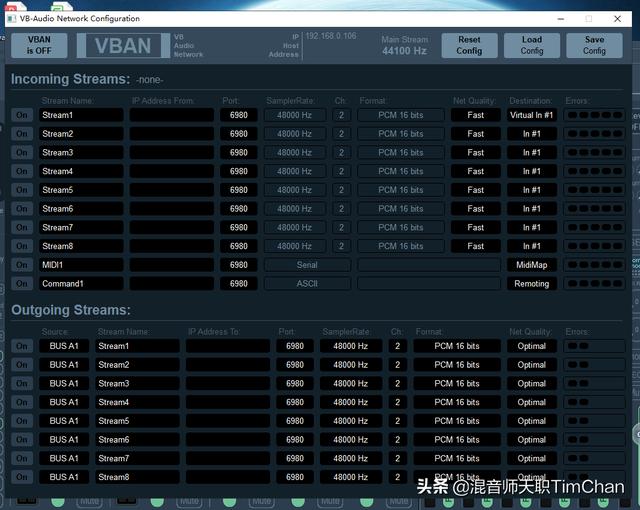Click the errors indicator for incoming Stream1
The height and width of the screenshot is (510, 640).
594,115
